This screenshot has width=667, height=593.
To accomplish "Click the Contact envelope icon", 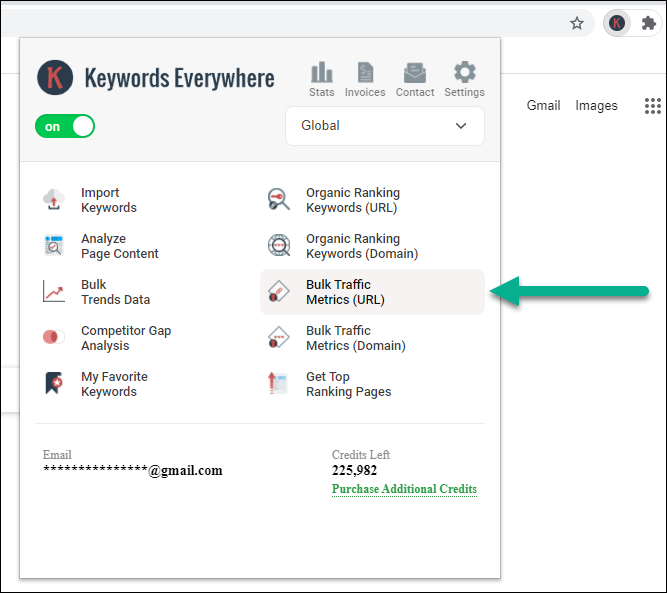I will tap(415, 72).
